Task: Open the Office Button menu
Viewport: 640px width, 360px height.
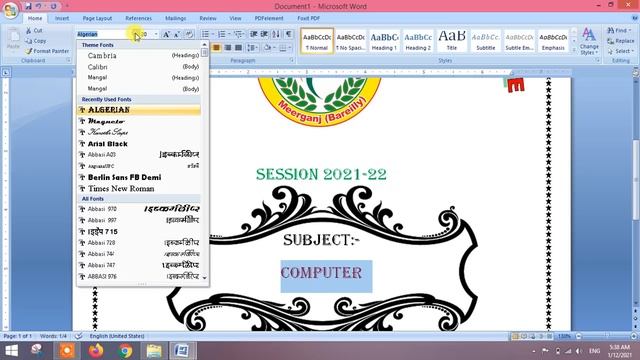Action: tap(11, 10)
